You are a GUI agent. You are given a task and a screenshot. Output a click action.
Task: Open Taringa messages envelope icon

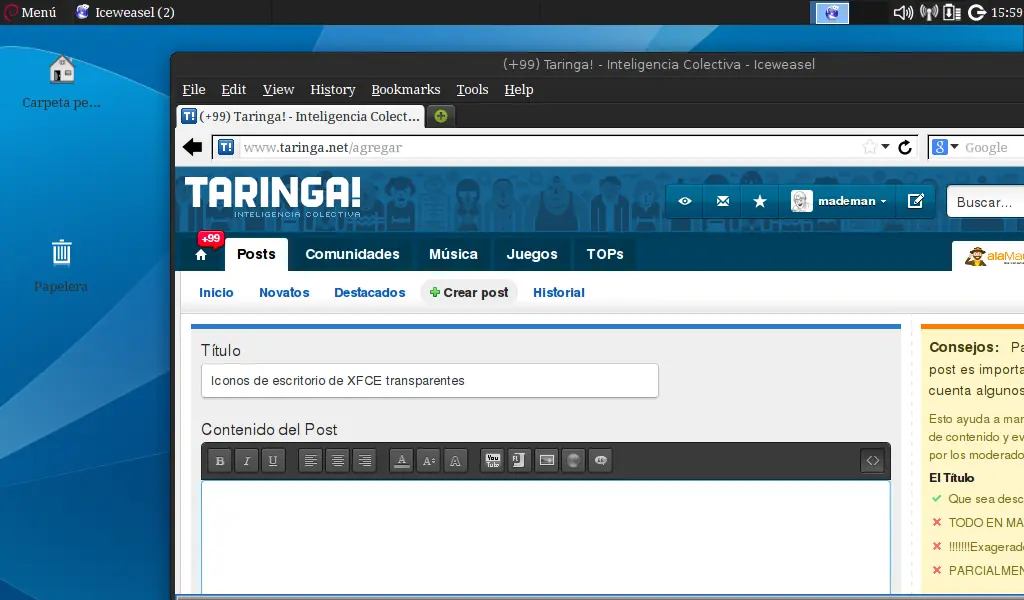pos(722,201)
